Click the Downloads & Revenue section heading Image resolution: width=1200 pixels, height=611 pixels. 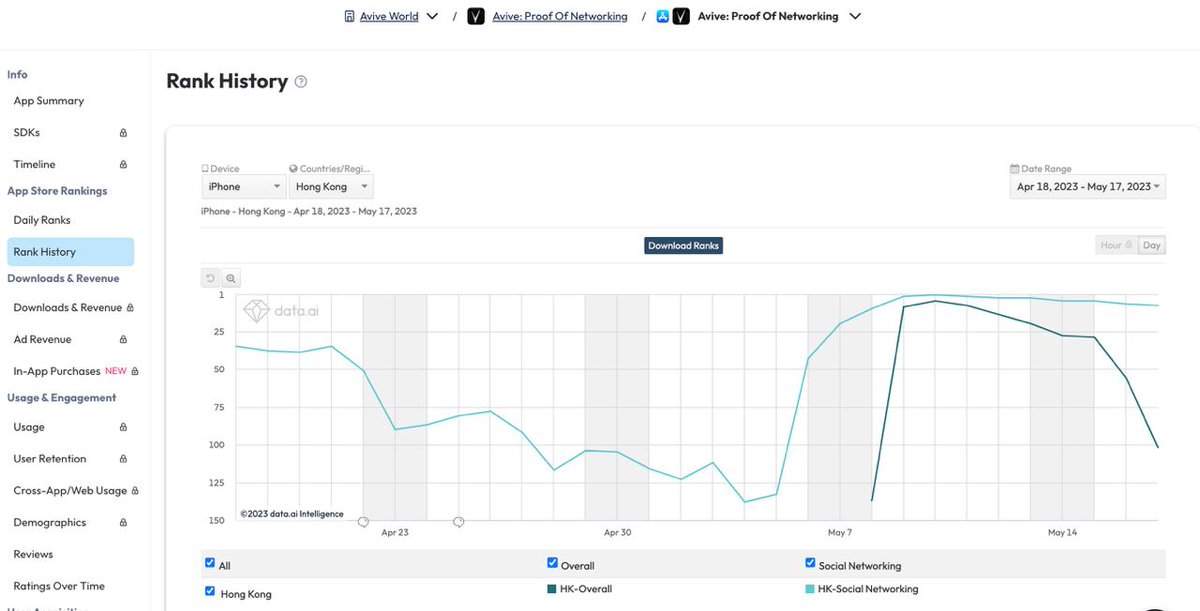click(63, 279)
